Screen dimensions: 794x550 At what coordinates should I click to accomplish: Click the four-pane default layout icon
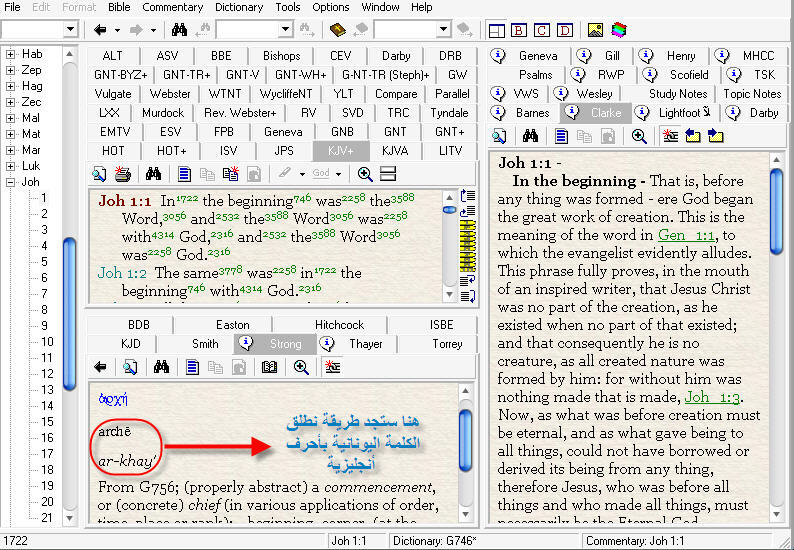point(496,30)
